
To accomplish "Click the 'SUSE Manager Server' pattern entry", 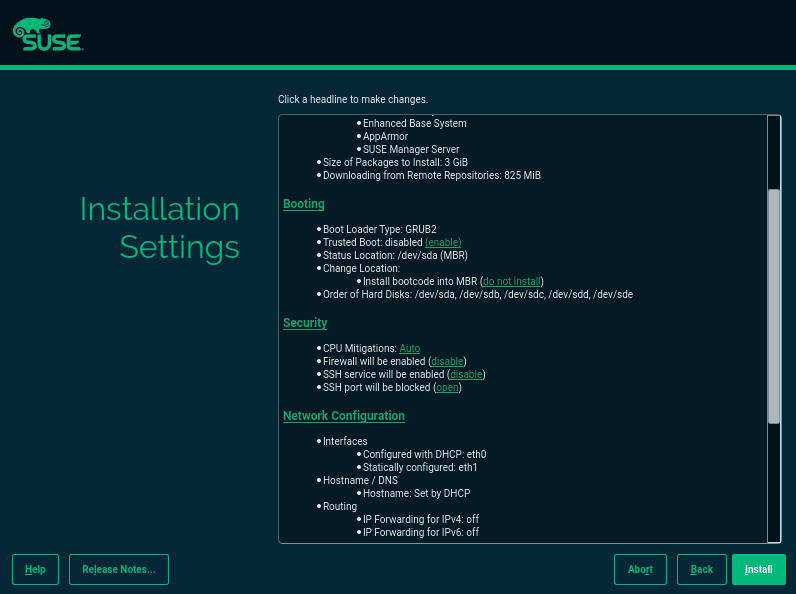I will [411, 150].
